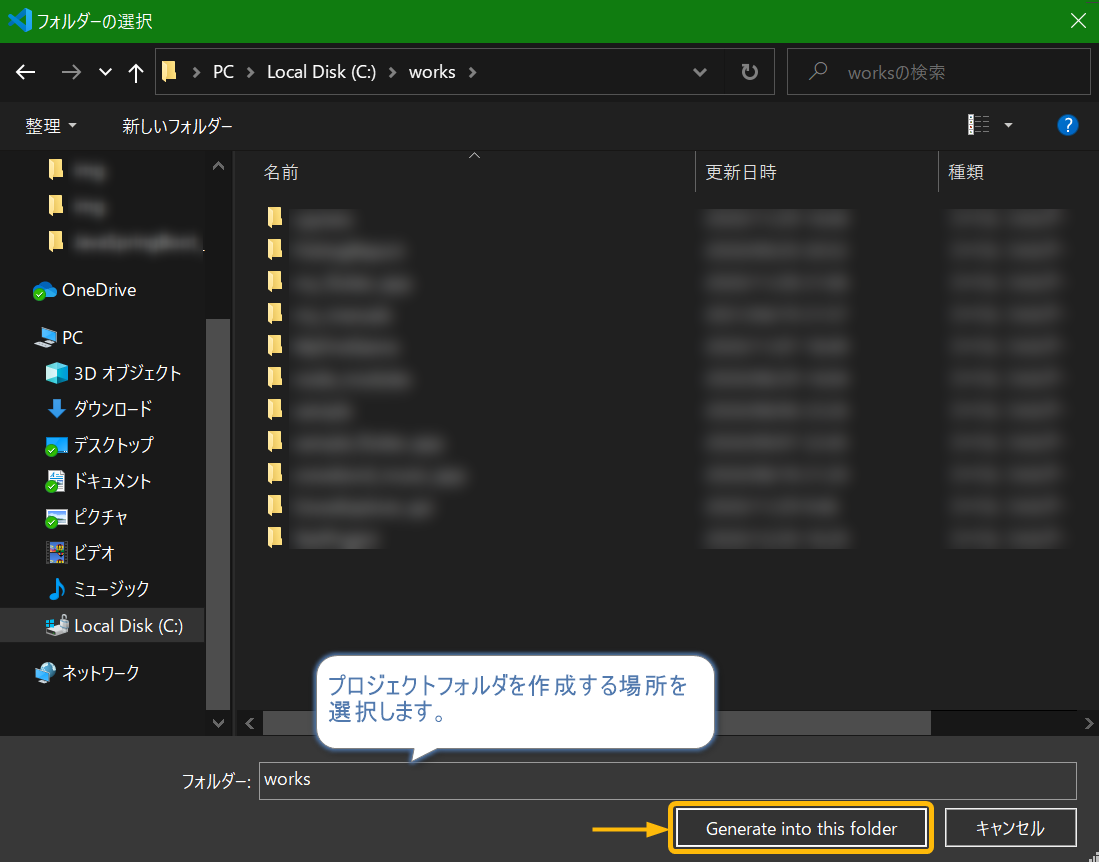This screenshot has height=862, width=1099.
Task: Open recent locations dropdown arrow
Action: click(x=105, y=72)
